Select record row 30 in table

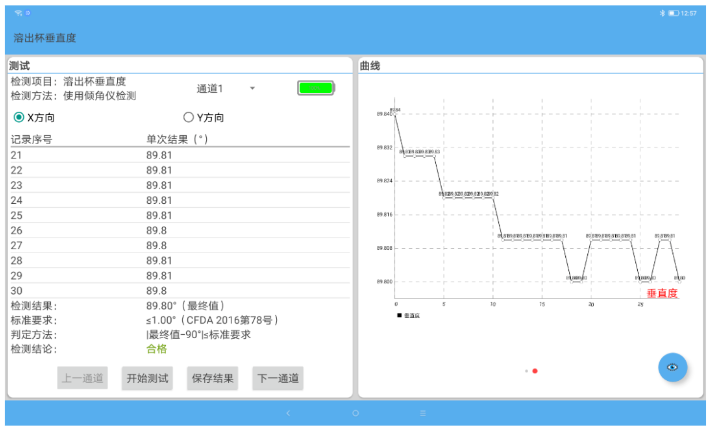point(180,290)
